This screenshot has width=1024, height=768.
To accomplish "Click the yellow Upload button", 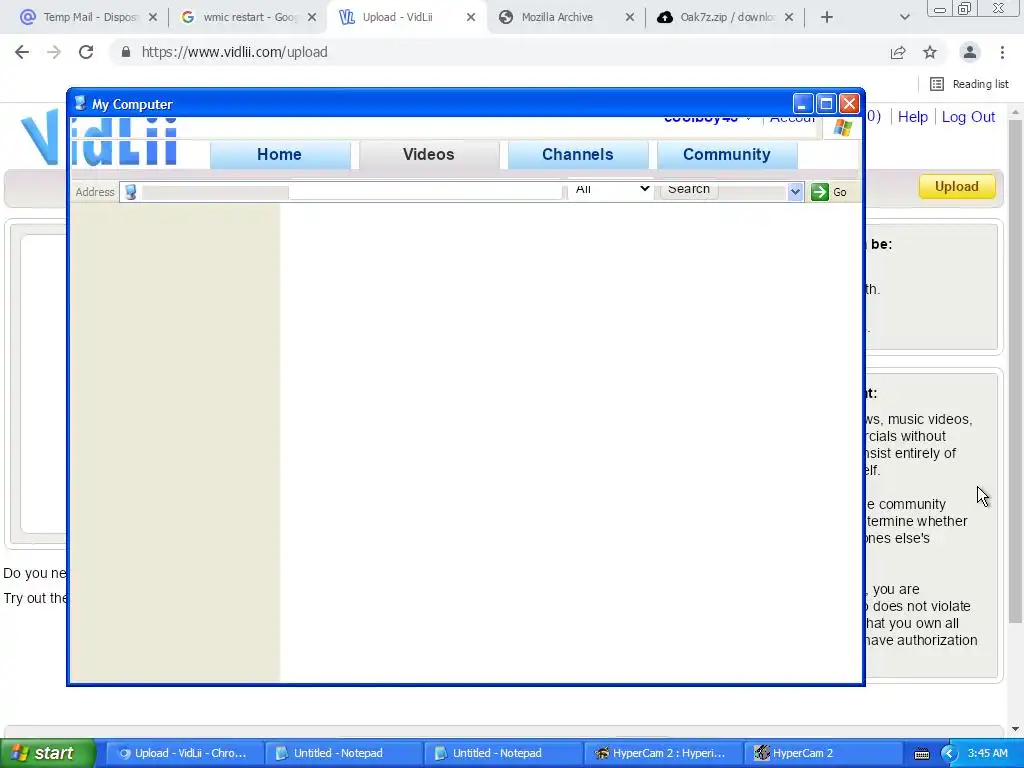I will pyautogui.click(x=957, y=187).
